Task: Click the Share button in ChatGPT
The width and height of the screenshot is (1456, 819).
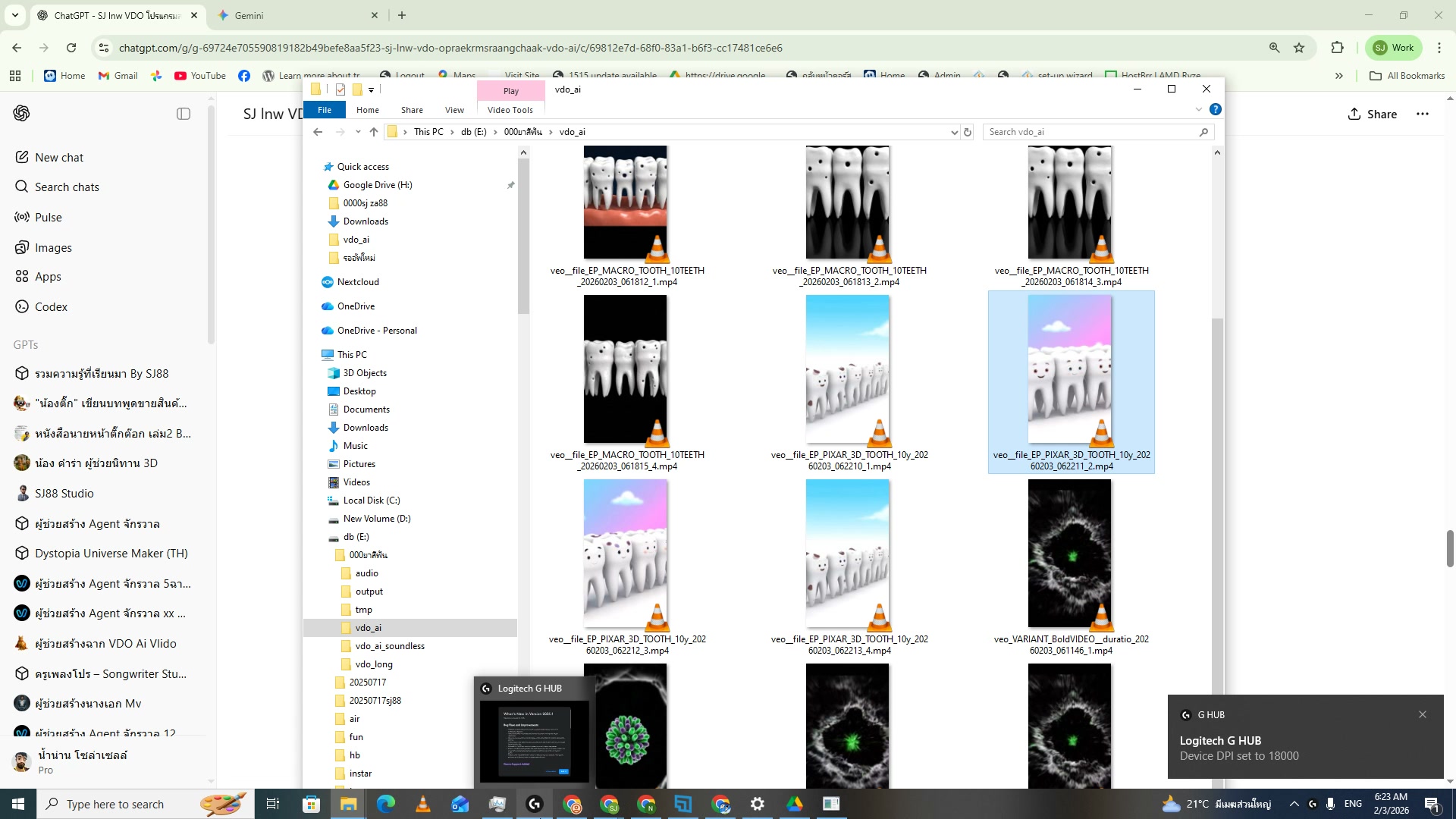Action: pos(1373,114)
